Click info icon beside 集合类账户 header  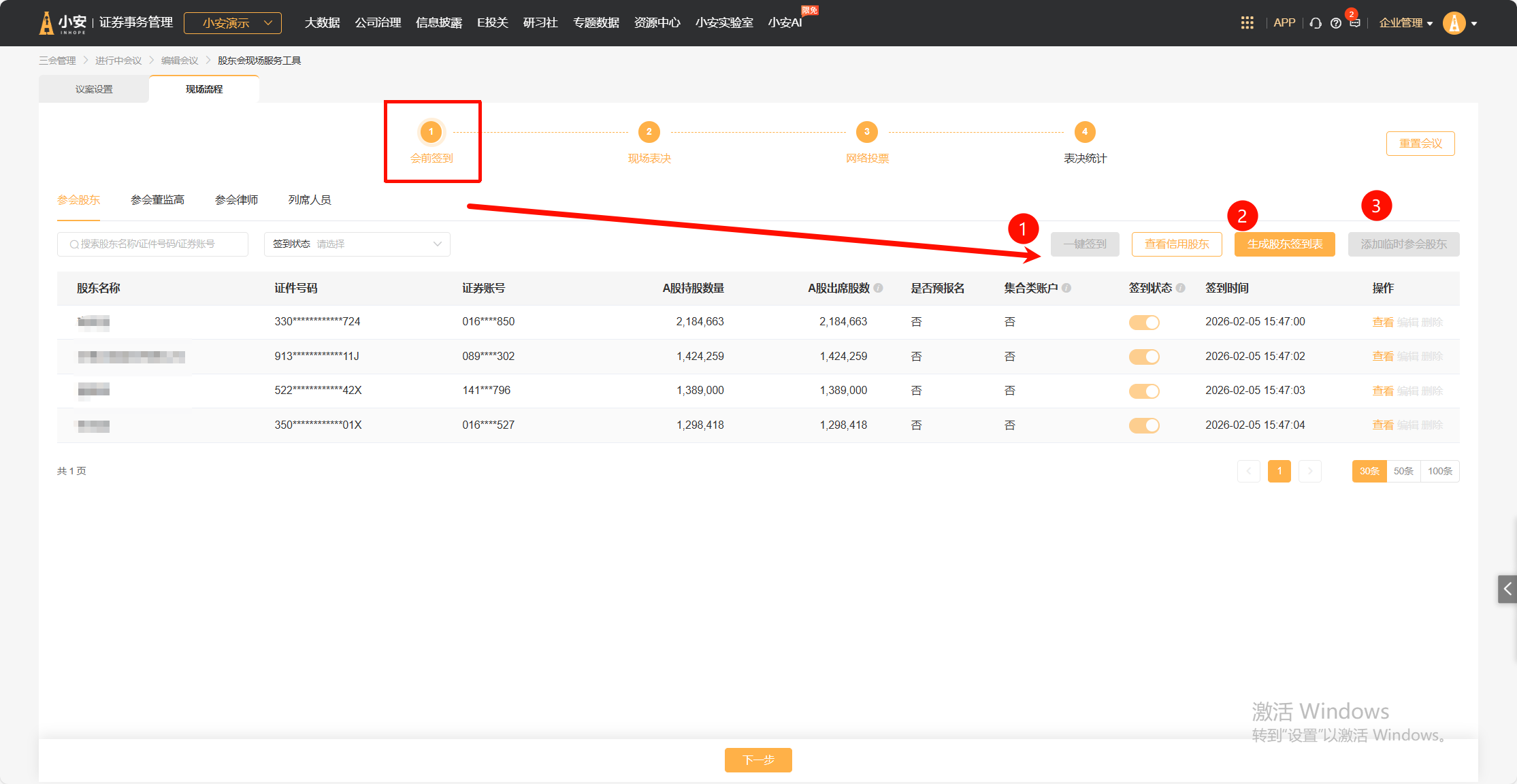point(1066,288)
